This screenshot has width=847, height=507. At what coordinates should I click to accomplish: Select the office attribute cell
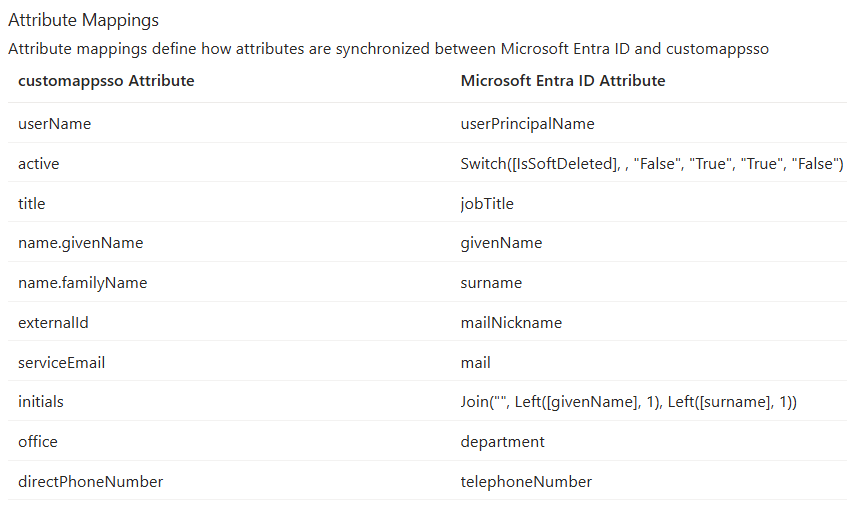38,442
